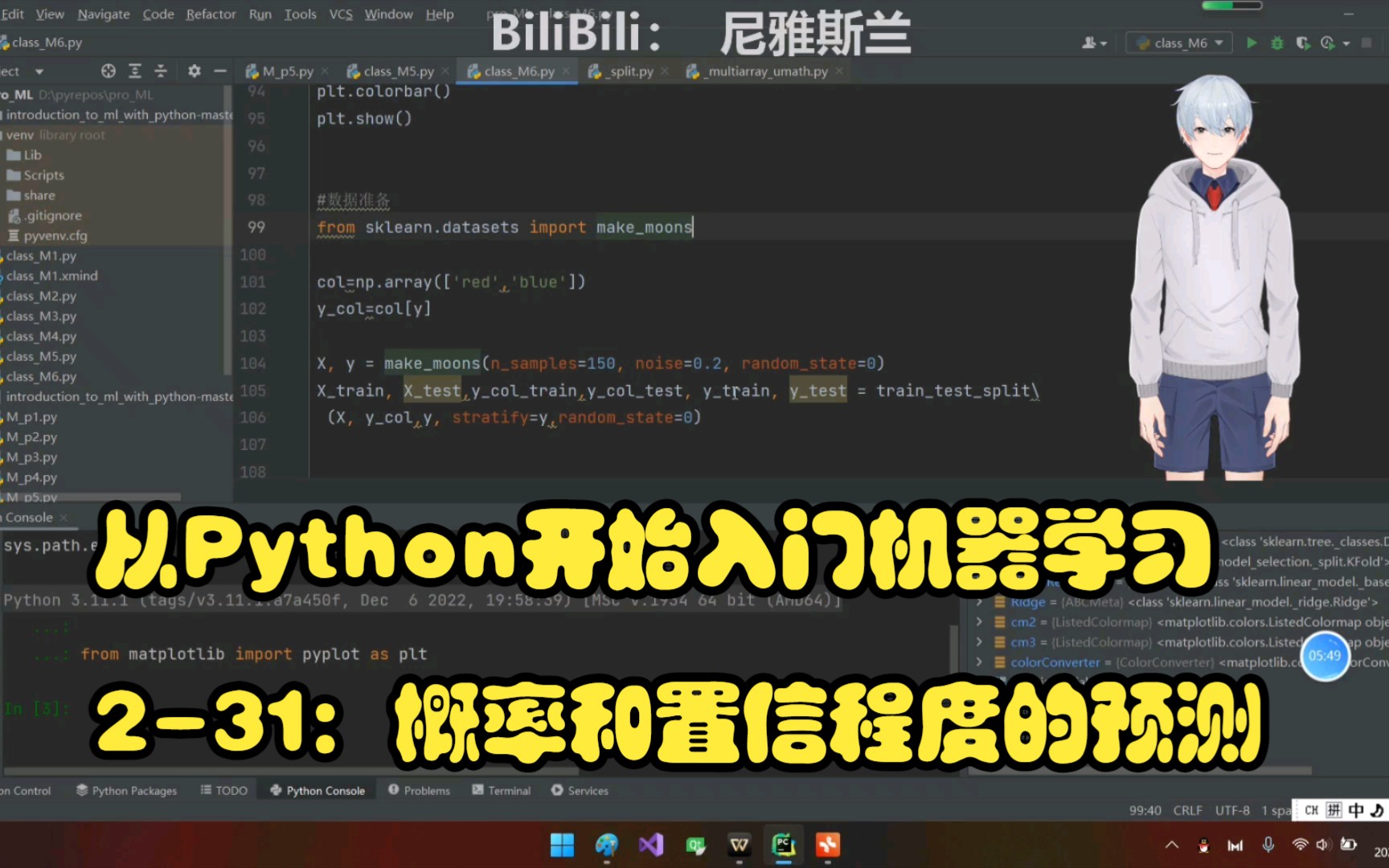Run the class_M6 configuration
The width and height of the screenshot is (1389, 868).
click(1251, 43)
